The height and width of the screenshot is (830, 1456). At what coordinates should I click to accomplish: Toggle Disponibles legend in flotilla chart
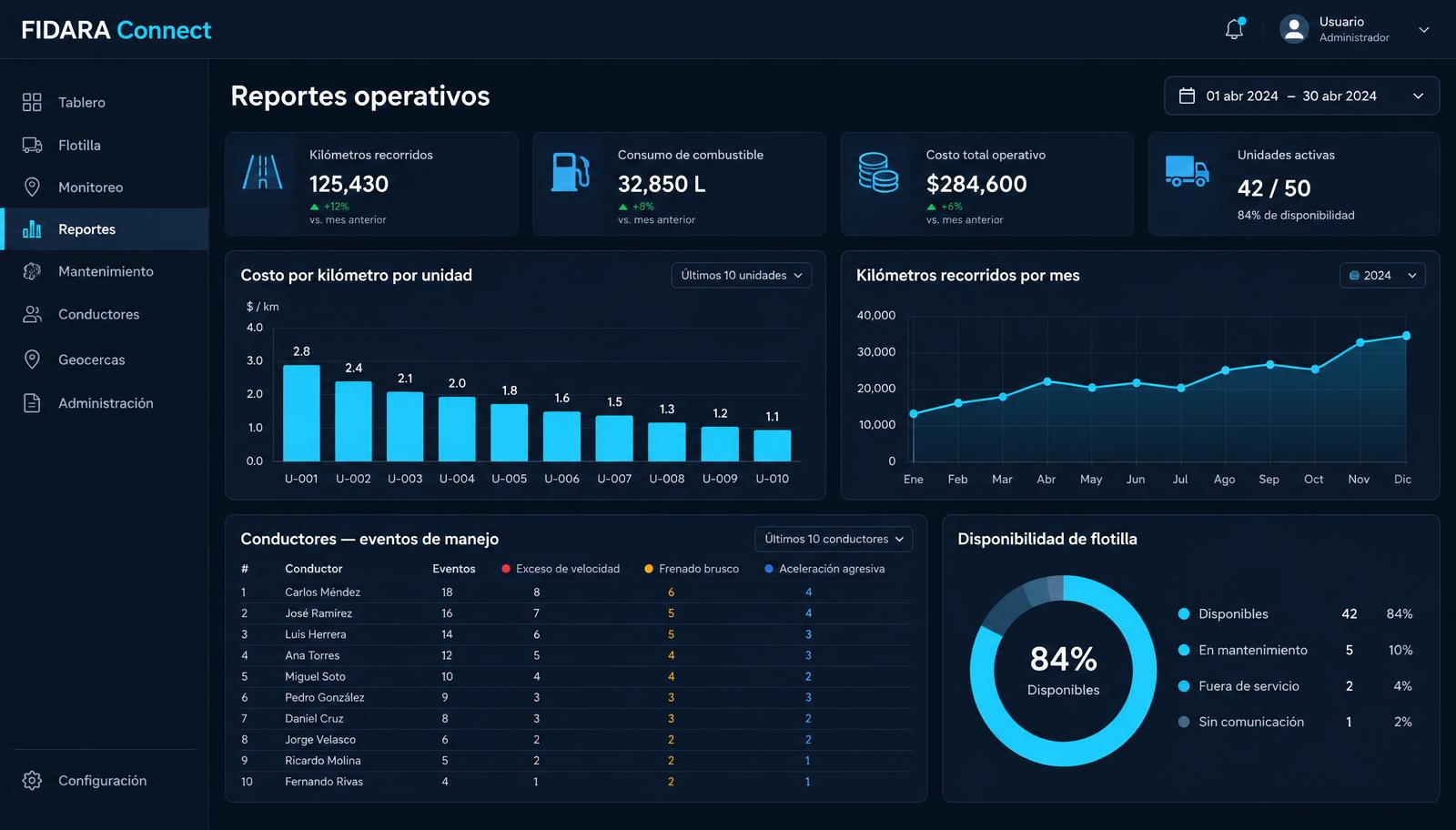tap(1223, 614)
